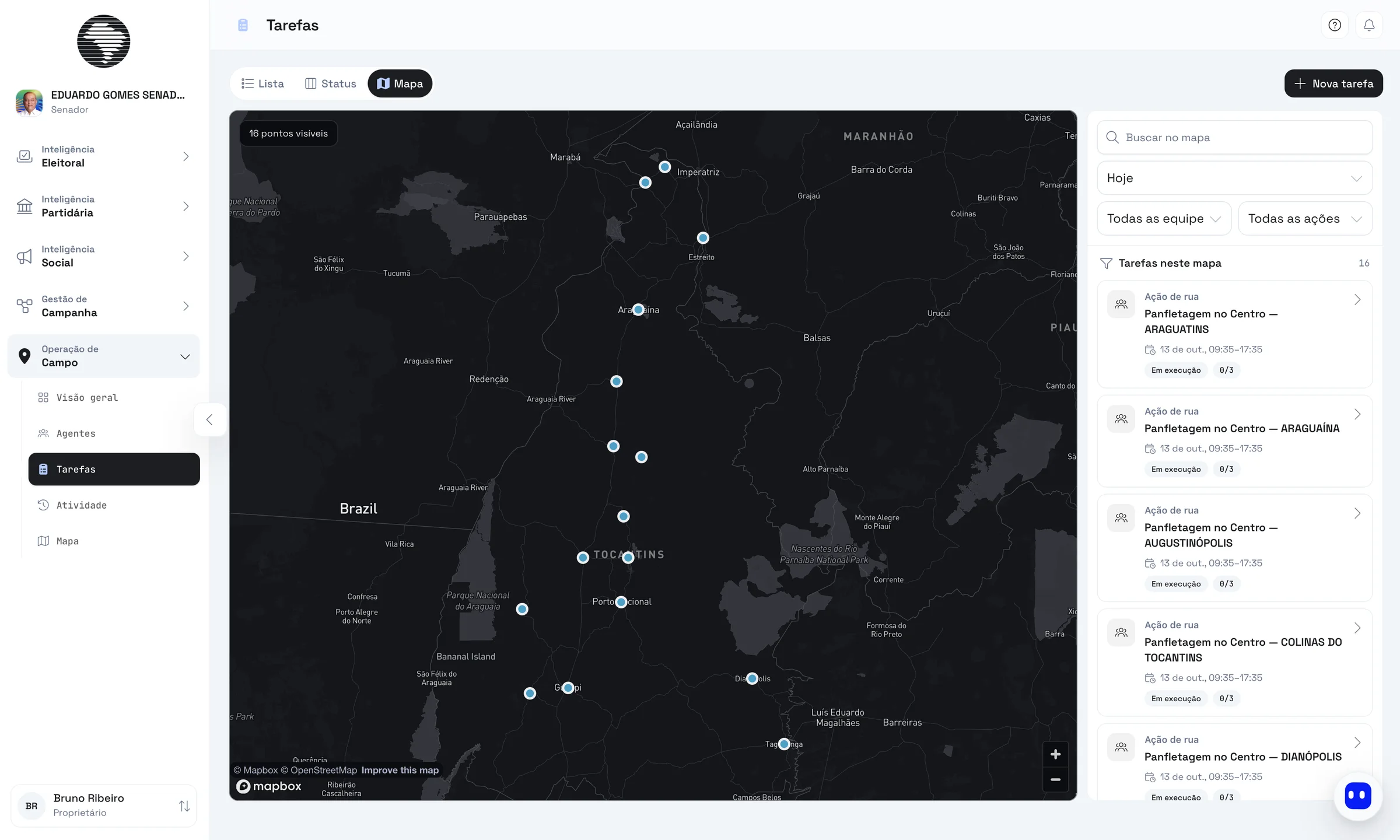Expand Inteligência Partidária menu
Viewport: 1400px width, 840px height.
pos(104,206)
